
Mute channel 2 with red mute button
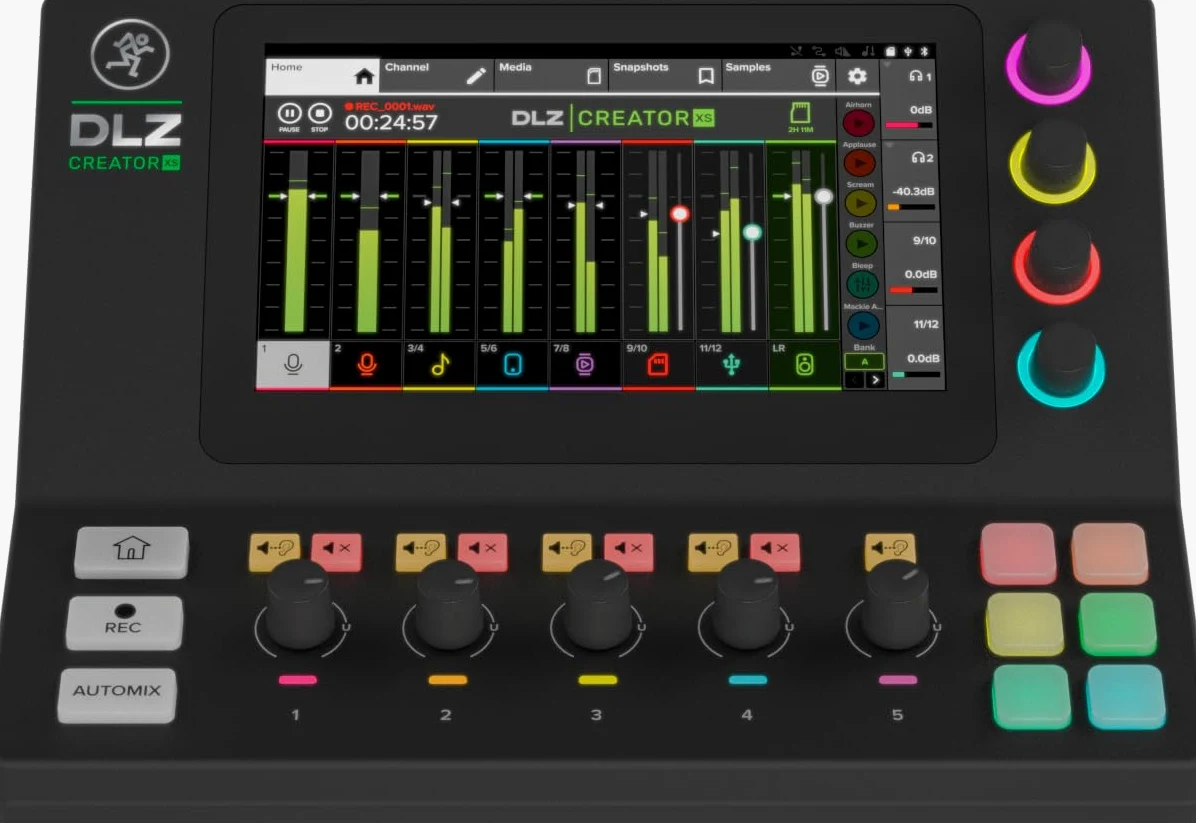[x=482, y=551]
